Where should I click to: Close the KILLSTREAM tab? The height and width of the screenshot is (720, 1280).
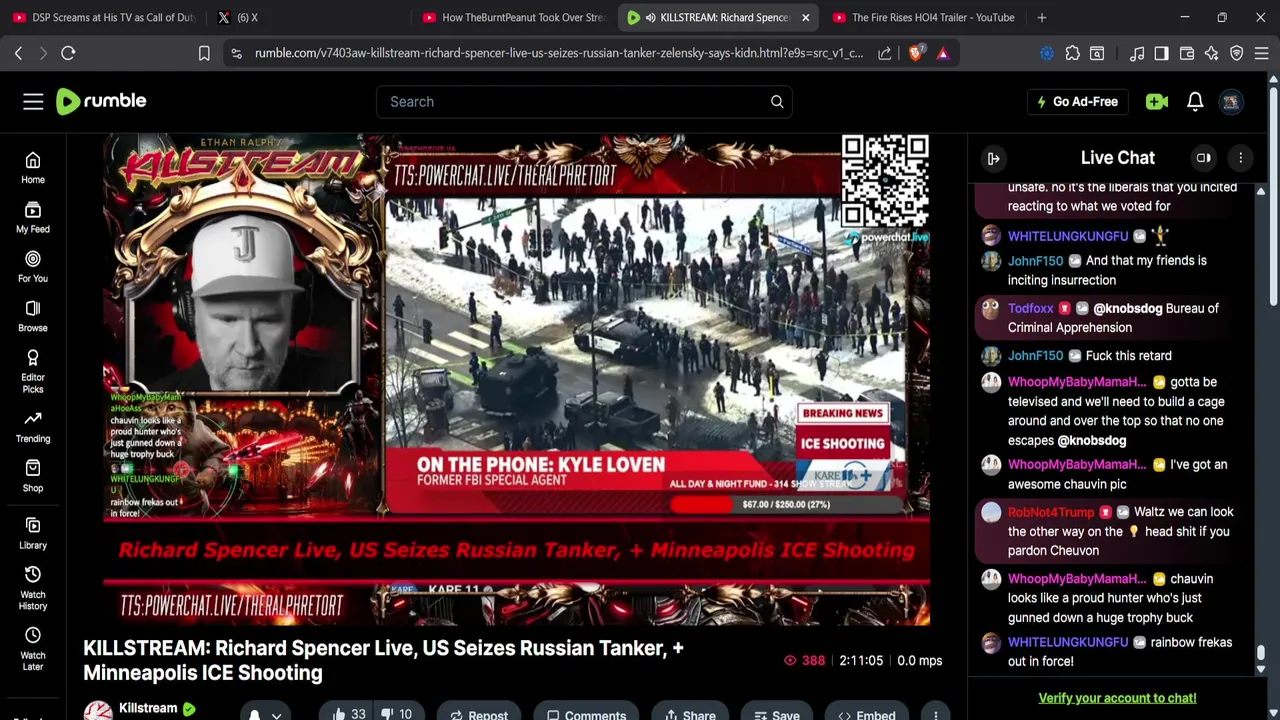pyautogui.click(x=806, y=17)
